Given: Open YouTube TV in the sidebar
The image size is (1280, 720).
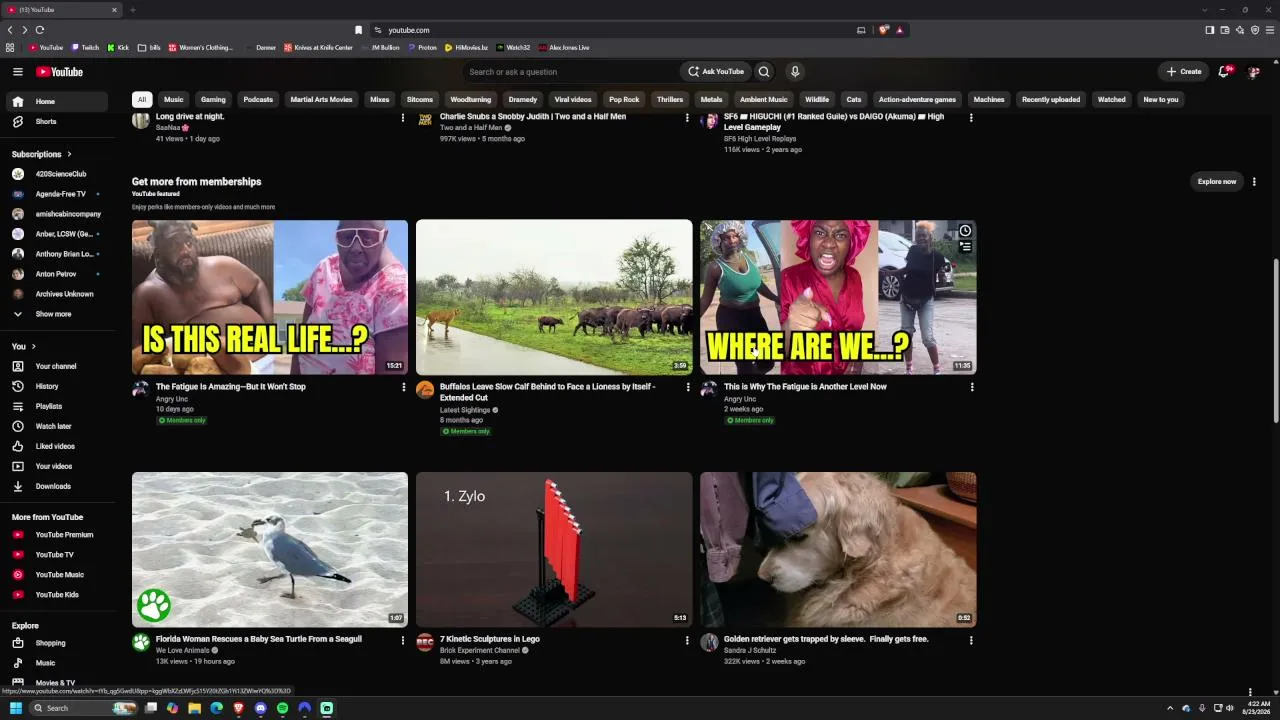Looking at the screenshot, I should (x=54, y=555).
